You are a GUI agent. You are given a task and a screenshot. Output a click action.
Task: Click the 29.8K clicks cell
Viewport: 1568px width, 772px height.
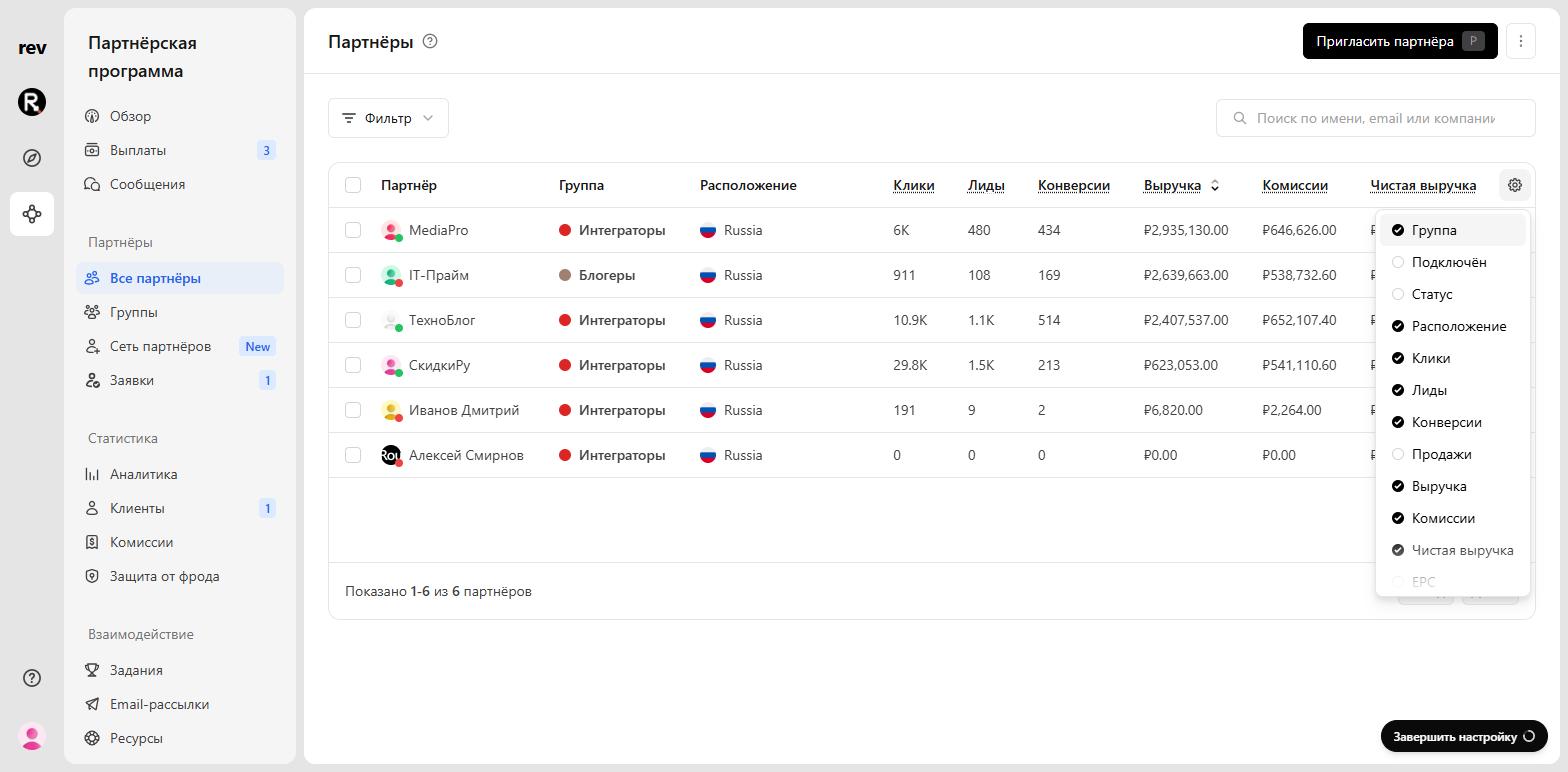coord(910,365)
